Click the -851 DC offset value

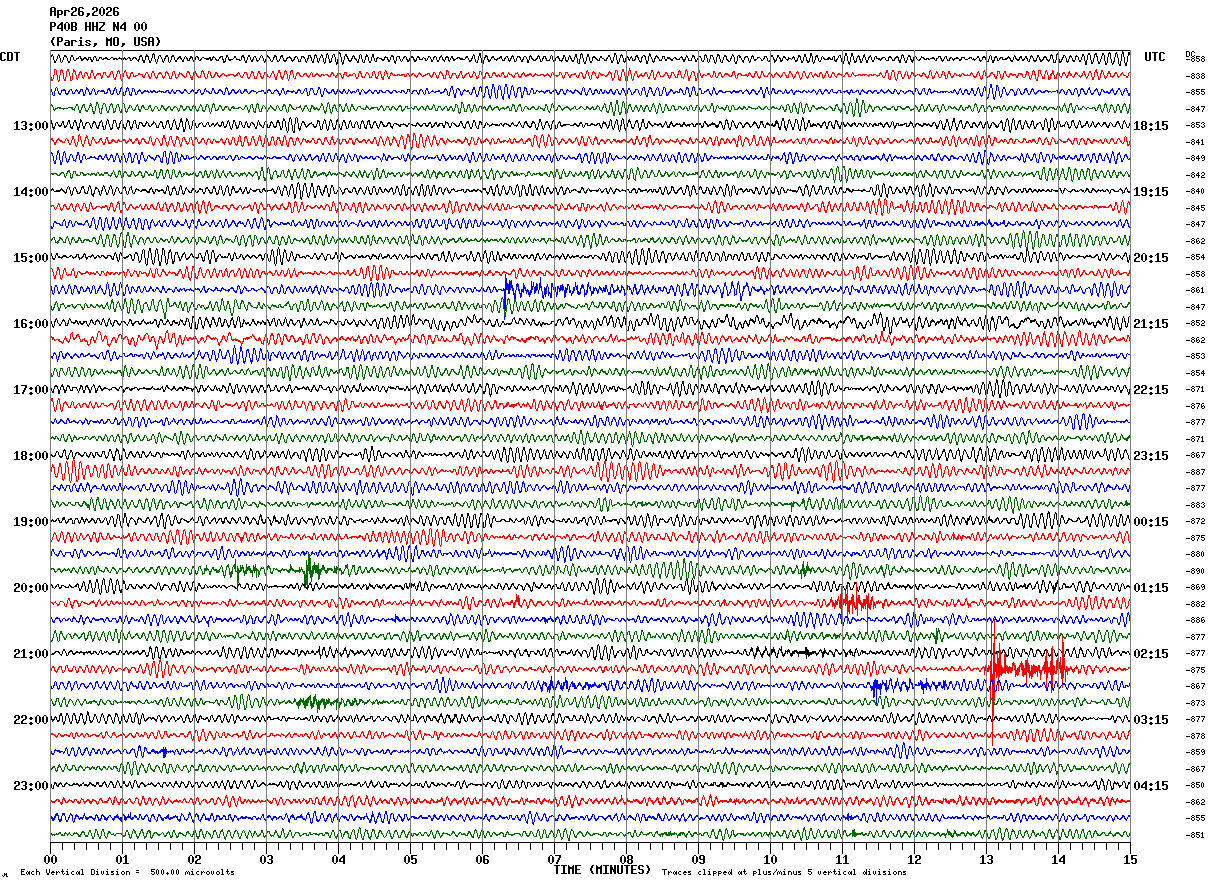1195,835
